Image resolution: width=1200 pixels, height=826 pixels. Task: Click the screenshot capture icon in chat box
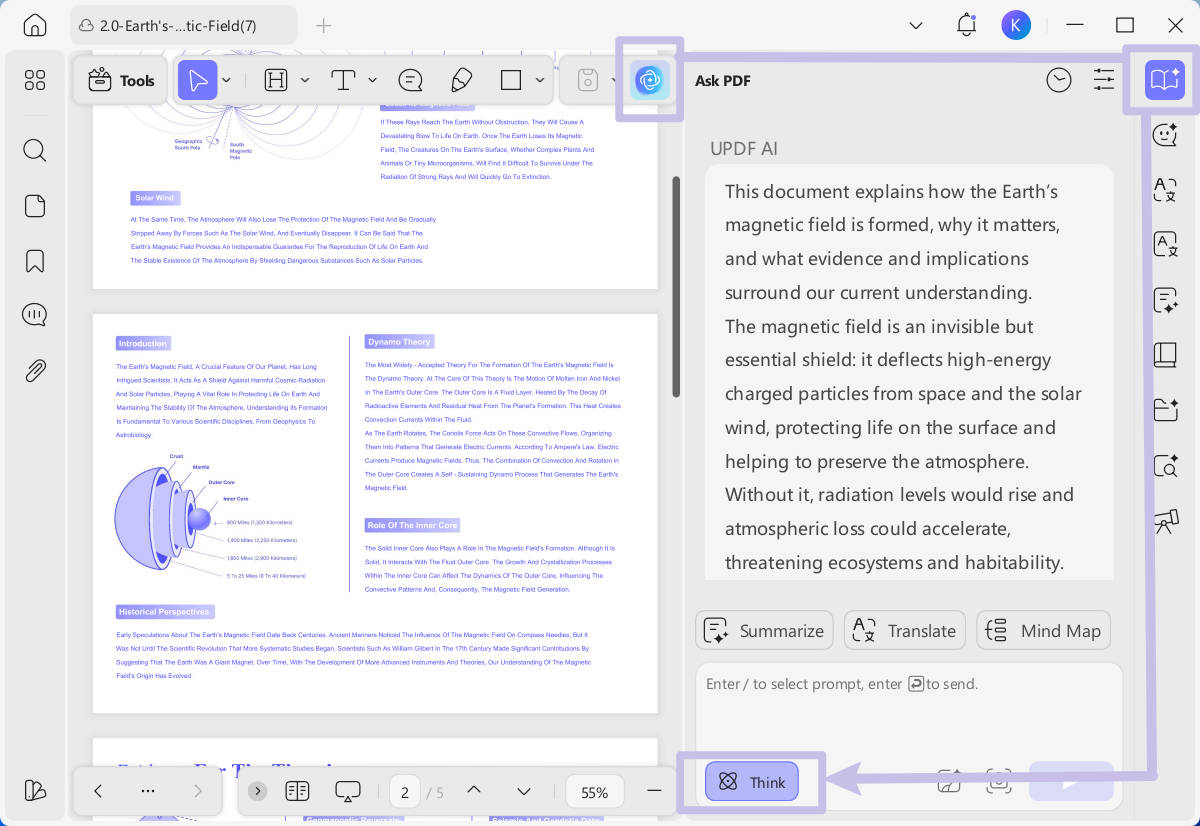(x=998, y=782)
